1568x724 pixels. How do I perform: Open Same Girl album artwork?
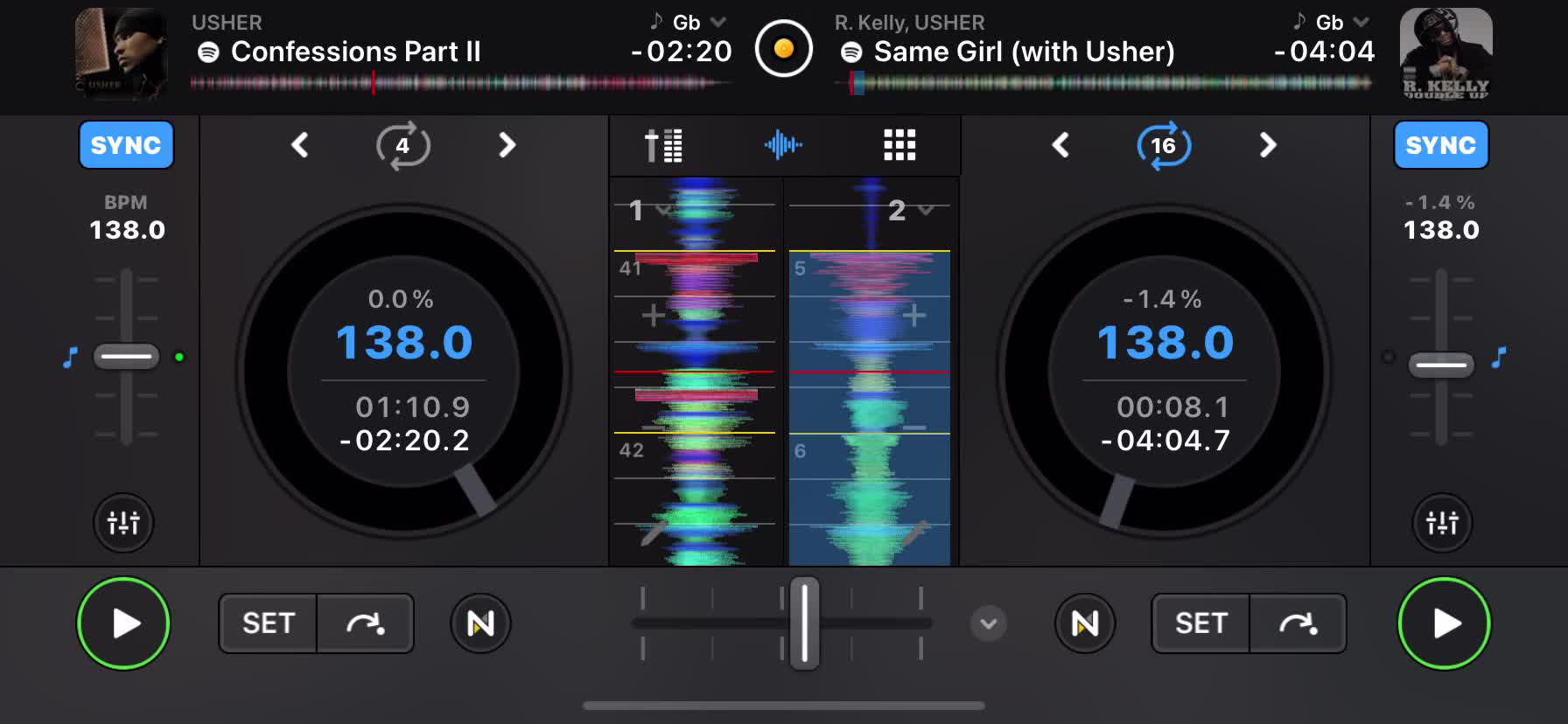coord(1446,52)
